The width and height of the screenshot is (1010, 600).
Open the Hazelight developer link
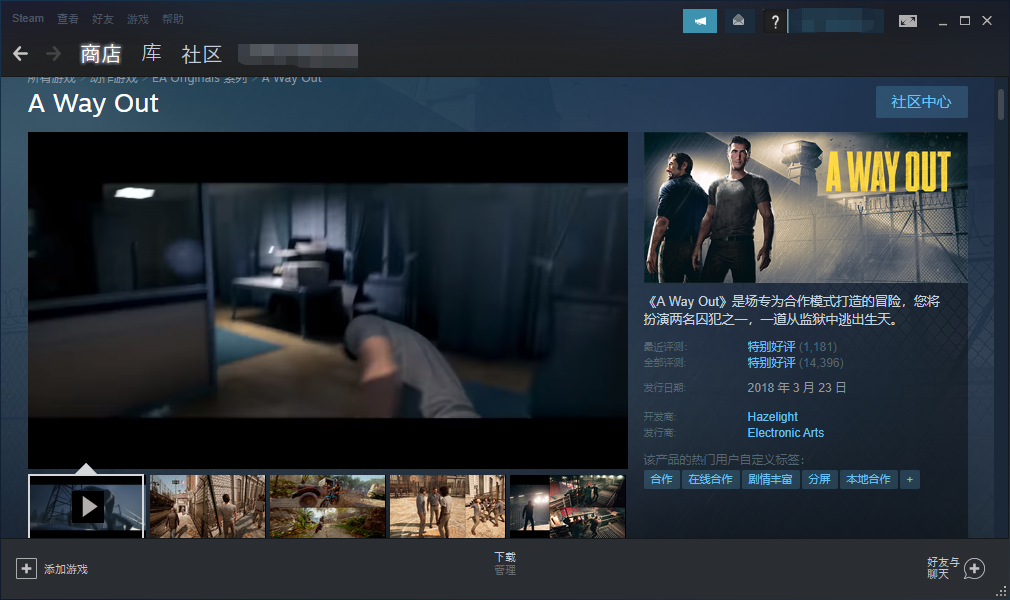(x=772, y=416)
